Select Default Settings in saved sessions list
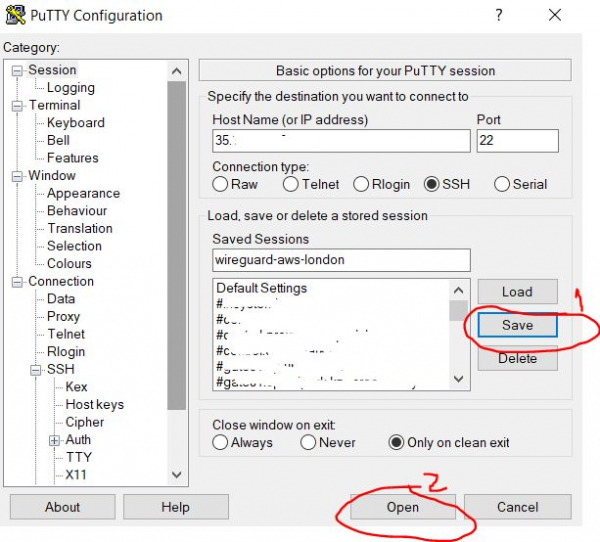The image size is (600, 542). [261, 288]
